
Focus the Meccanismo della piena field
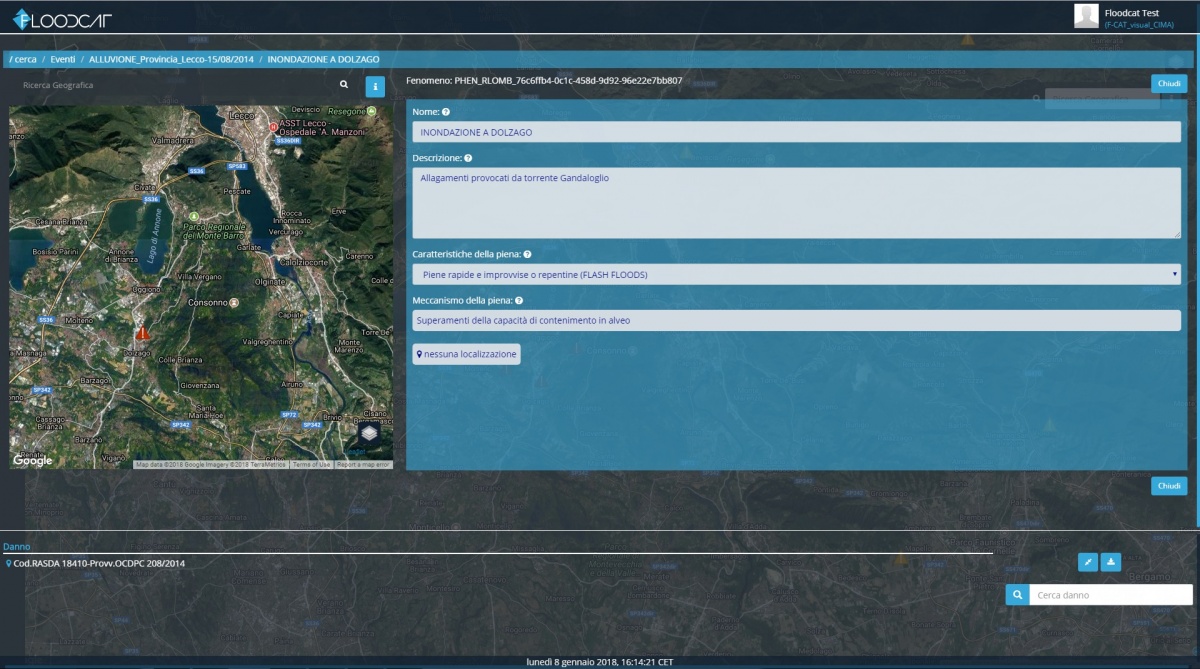pyautogui.click(x=797, y=320)
